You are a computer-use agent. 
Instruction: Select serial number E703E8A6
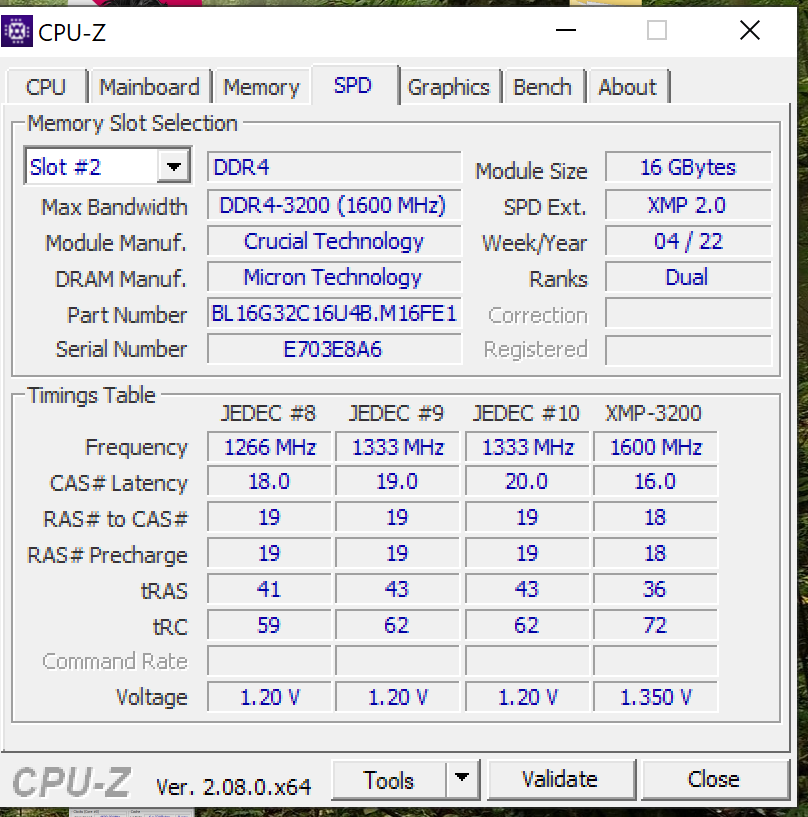(334, 349)
